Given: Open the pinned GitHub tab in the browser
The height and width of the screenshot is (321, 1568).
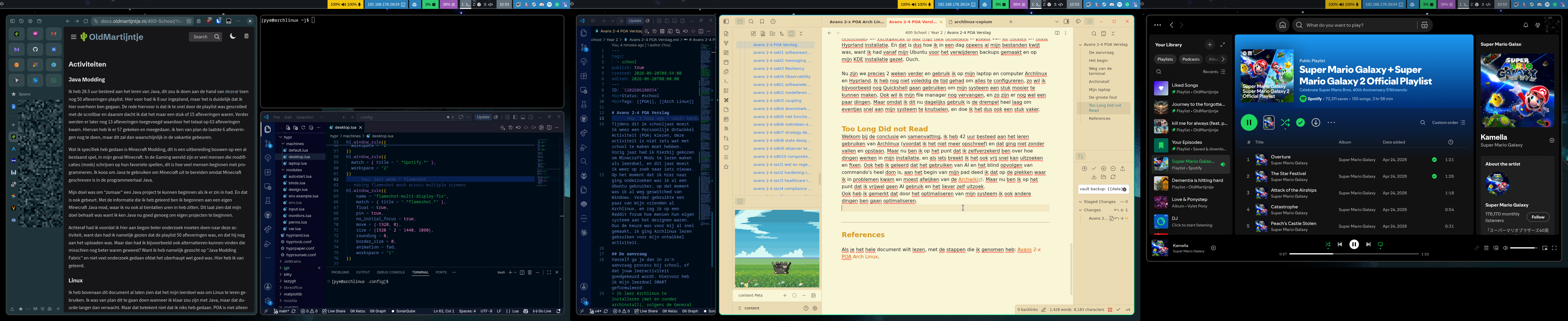Looking at the screenshot, I should [x=35, y=49].
